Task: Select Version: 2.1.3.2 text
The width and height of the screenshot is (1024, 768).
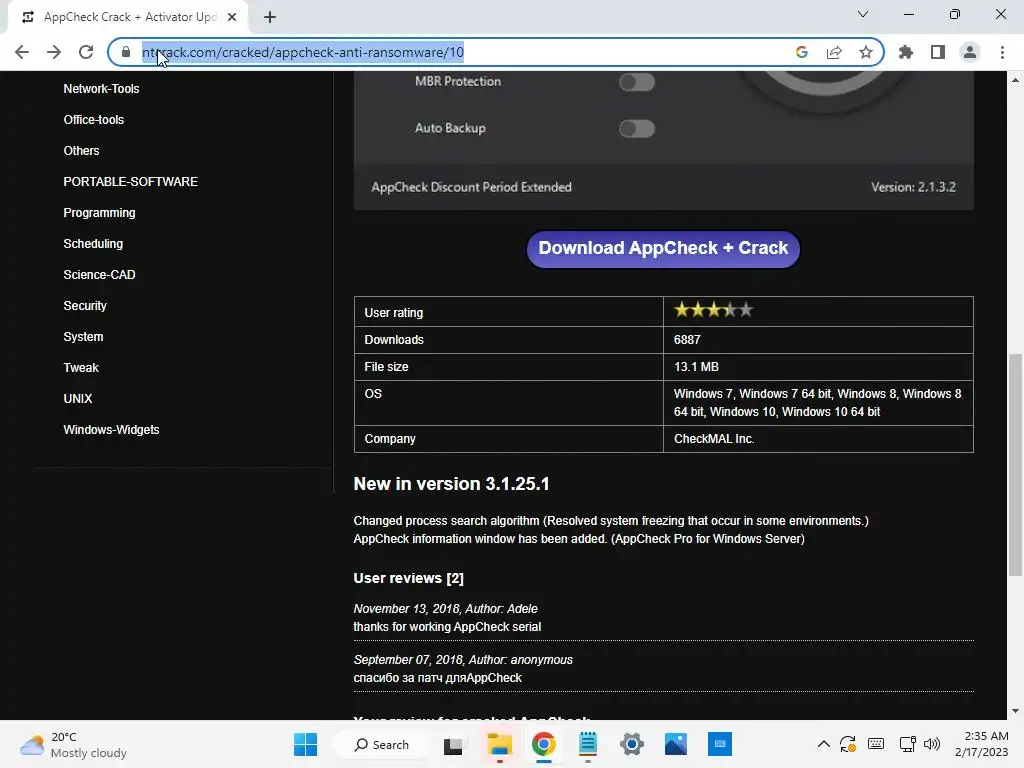Action: [x=913, y=187]
